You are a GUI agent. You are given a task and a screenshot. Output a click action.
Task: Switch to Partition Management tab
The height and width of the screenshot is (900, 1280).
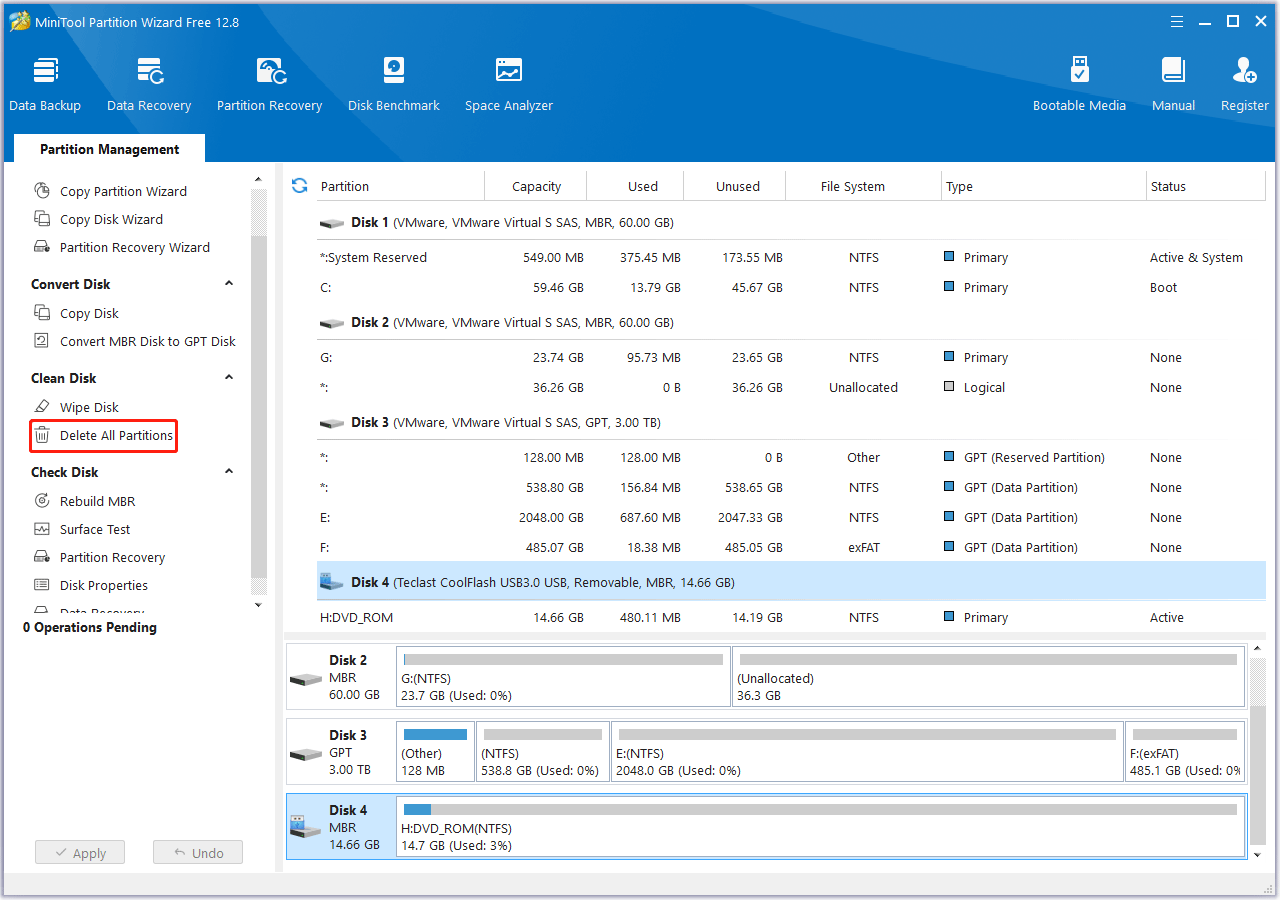point(109,149)
